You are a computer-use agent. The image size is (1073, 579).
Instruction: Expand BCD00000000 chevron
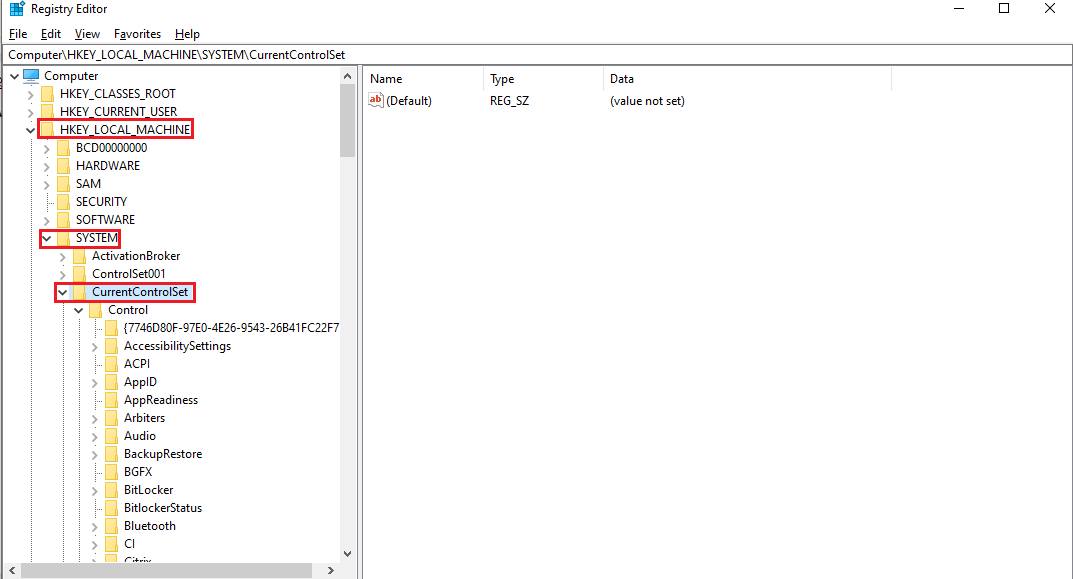[47, 149]
